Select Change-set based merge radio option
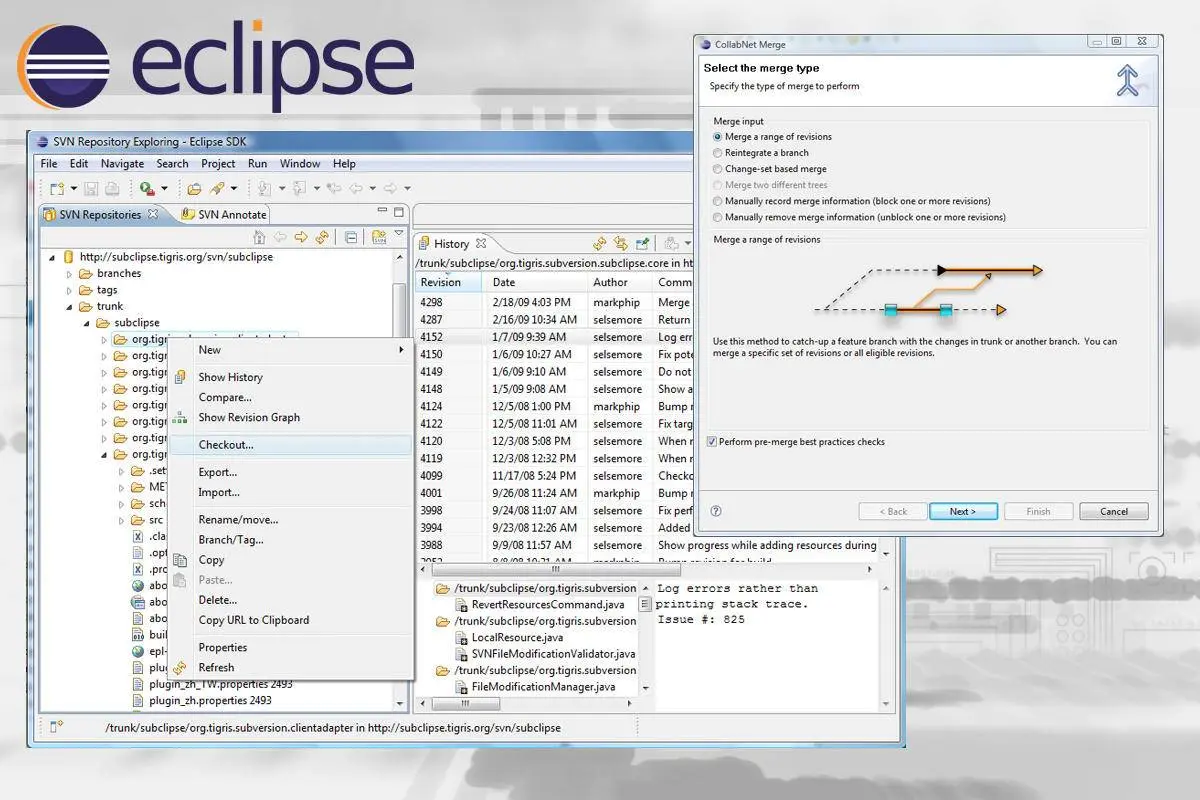This screenshot has width=1200, height=800. pyautogui.click(x=717, y=169)
